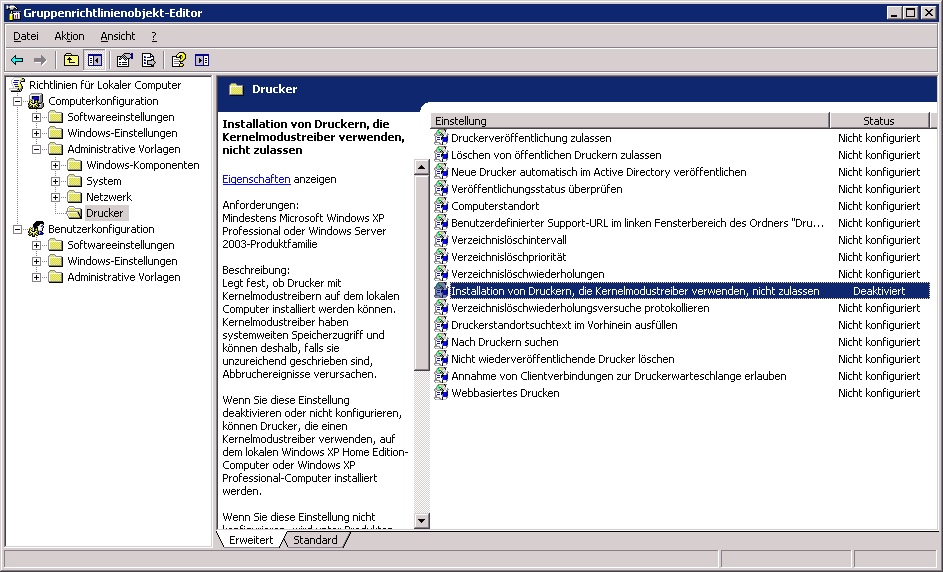The width and height of the screenshot is (943, 572).
Task: Click the Back arrow toolbar icon
Action: pyautogui.click(x=17, y=60)
